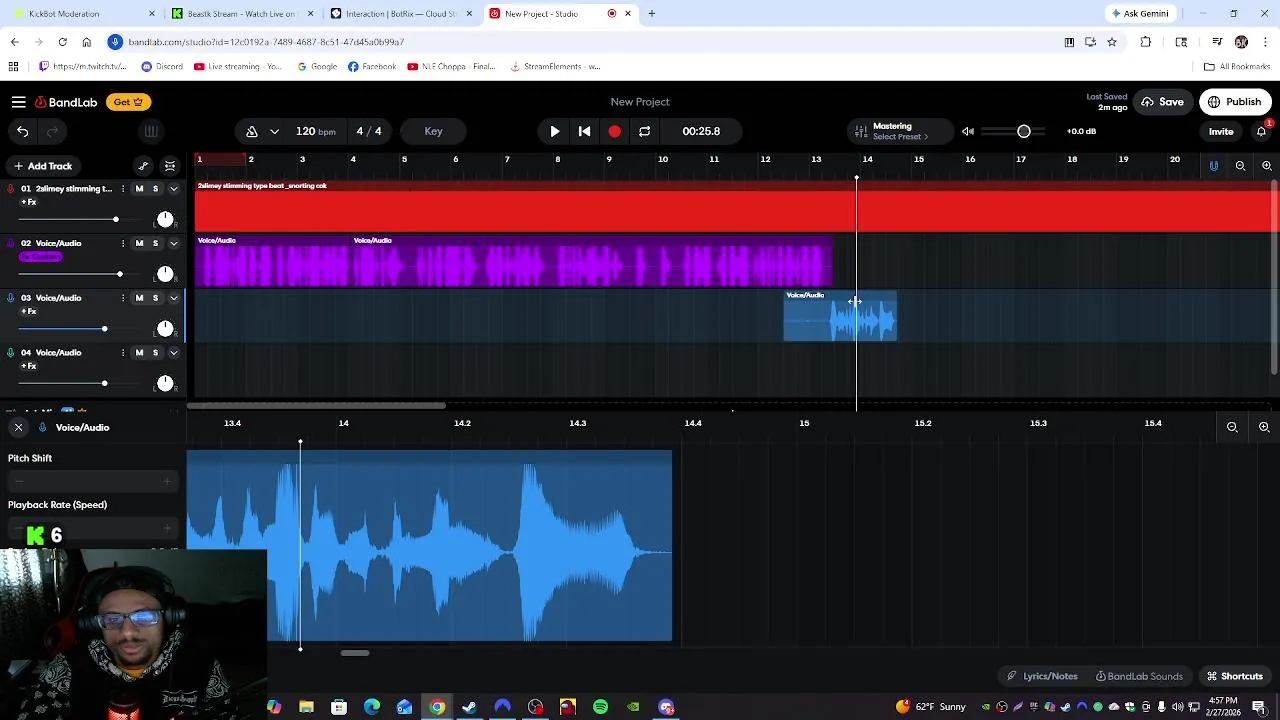Solo track 02 Voice/Audio

pos(155,243)
